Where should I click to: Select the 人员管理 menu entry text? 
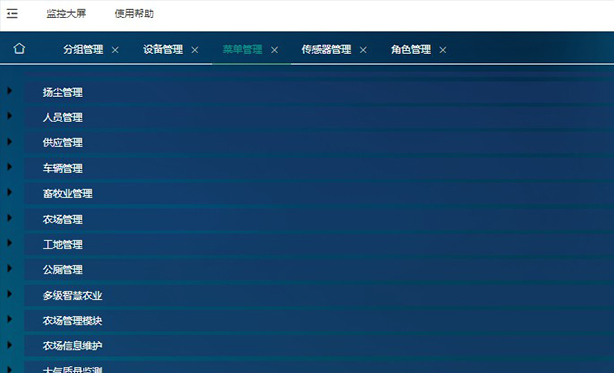63,117
